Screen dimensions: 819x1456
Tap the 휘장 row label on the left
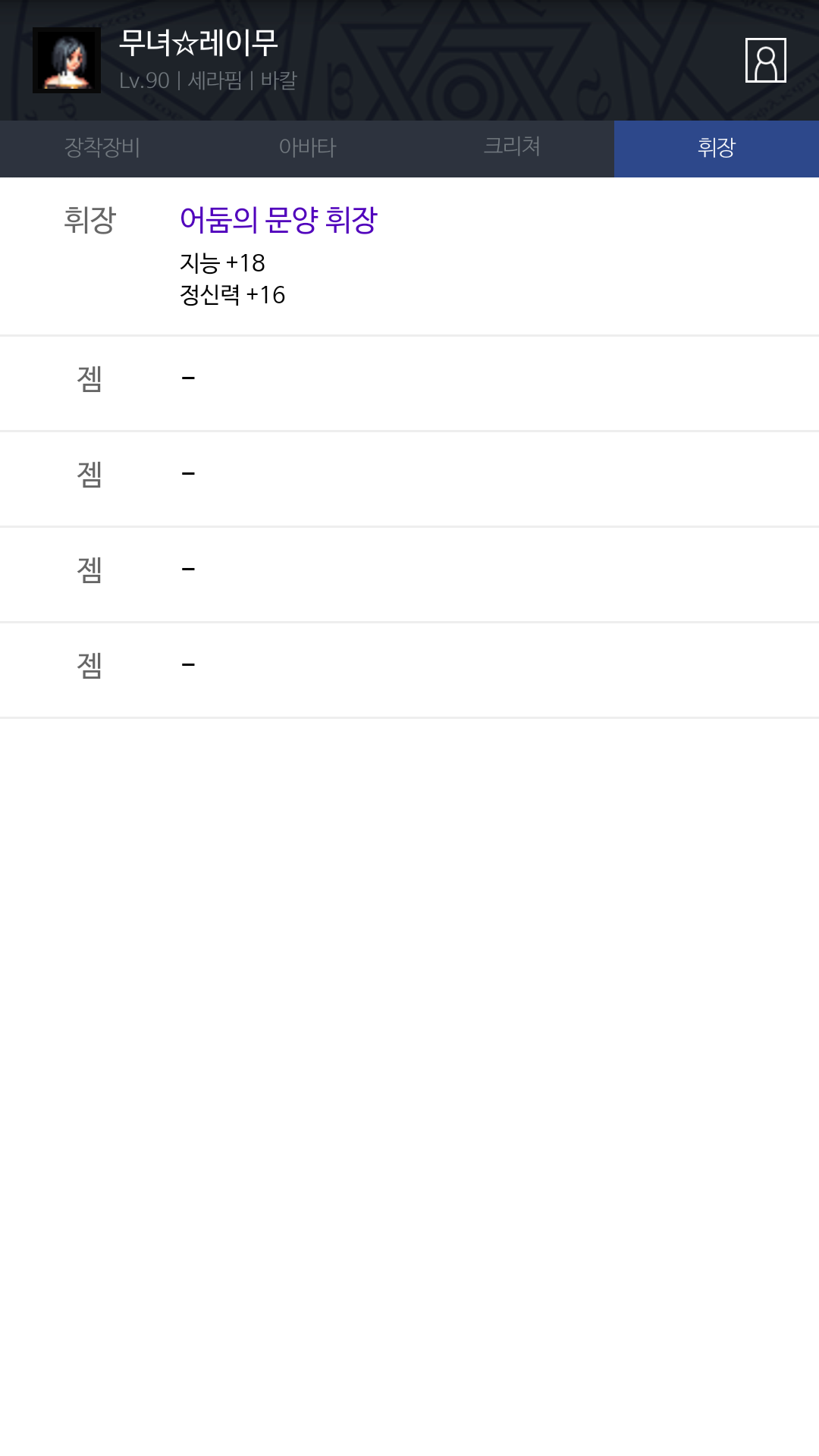pyautogui.click(x=89, y=220)
